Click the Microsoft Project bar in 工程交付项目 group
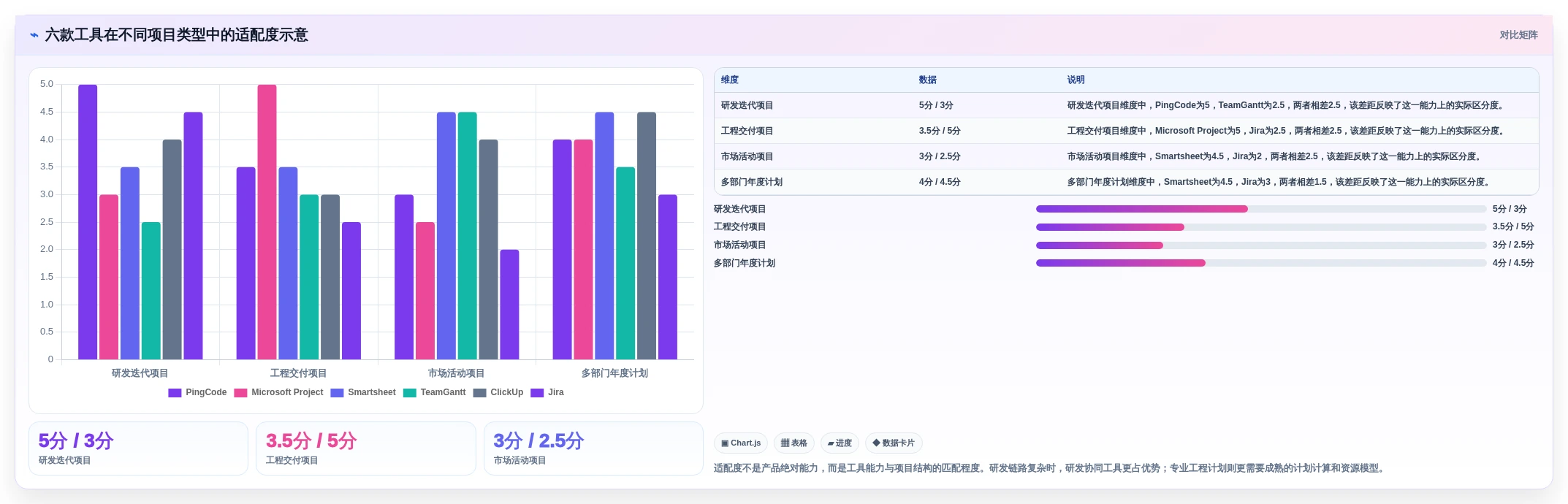 (267, 222)
